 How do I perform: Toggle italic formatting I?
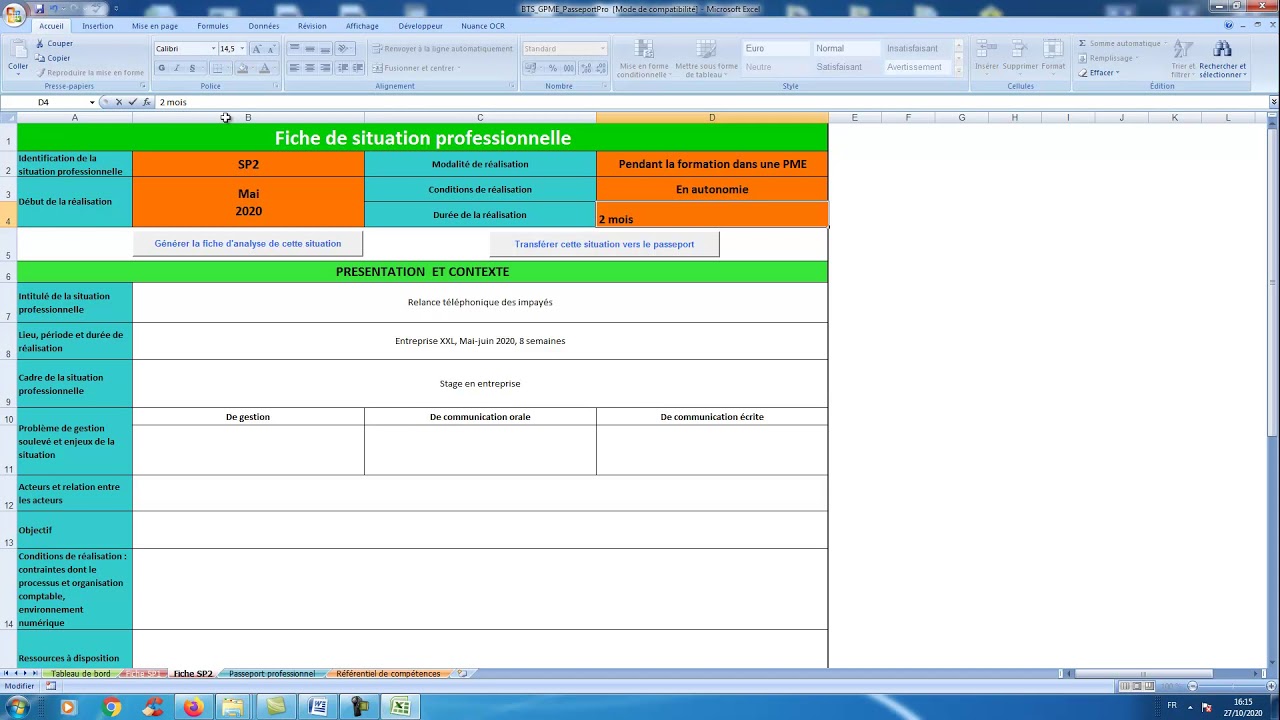point(177,68)
